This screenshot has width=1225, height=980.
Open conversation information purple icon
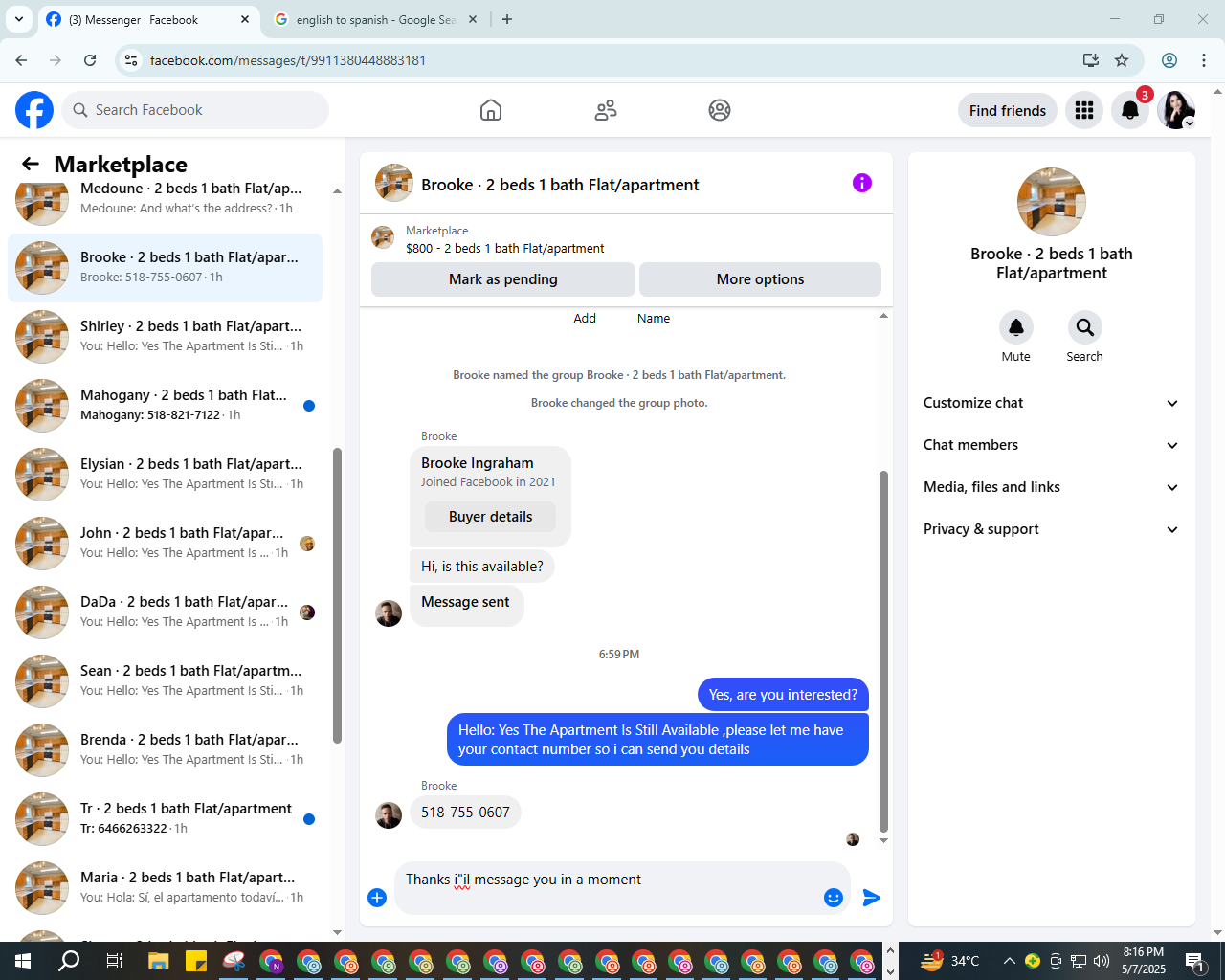[x=862, y=183]
